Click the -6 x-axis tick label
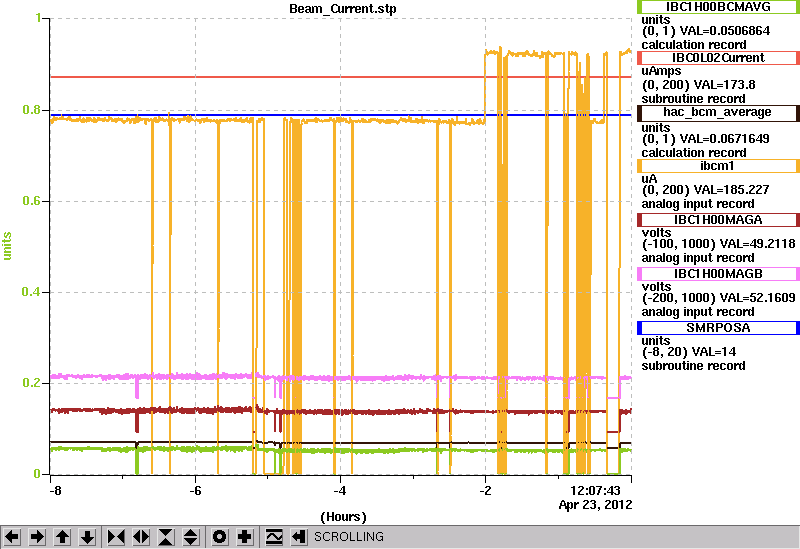The width and height of the screenshot is (800, 549). coord(195,491)
